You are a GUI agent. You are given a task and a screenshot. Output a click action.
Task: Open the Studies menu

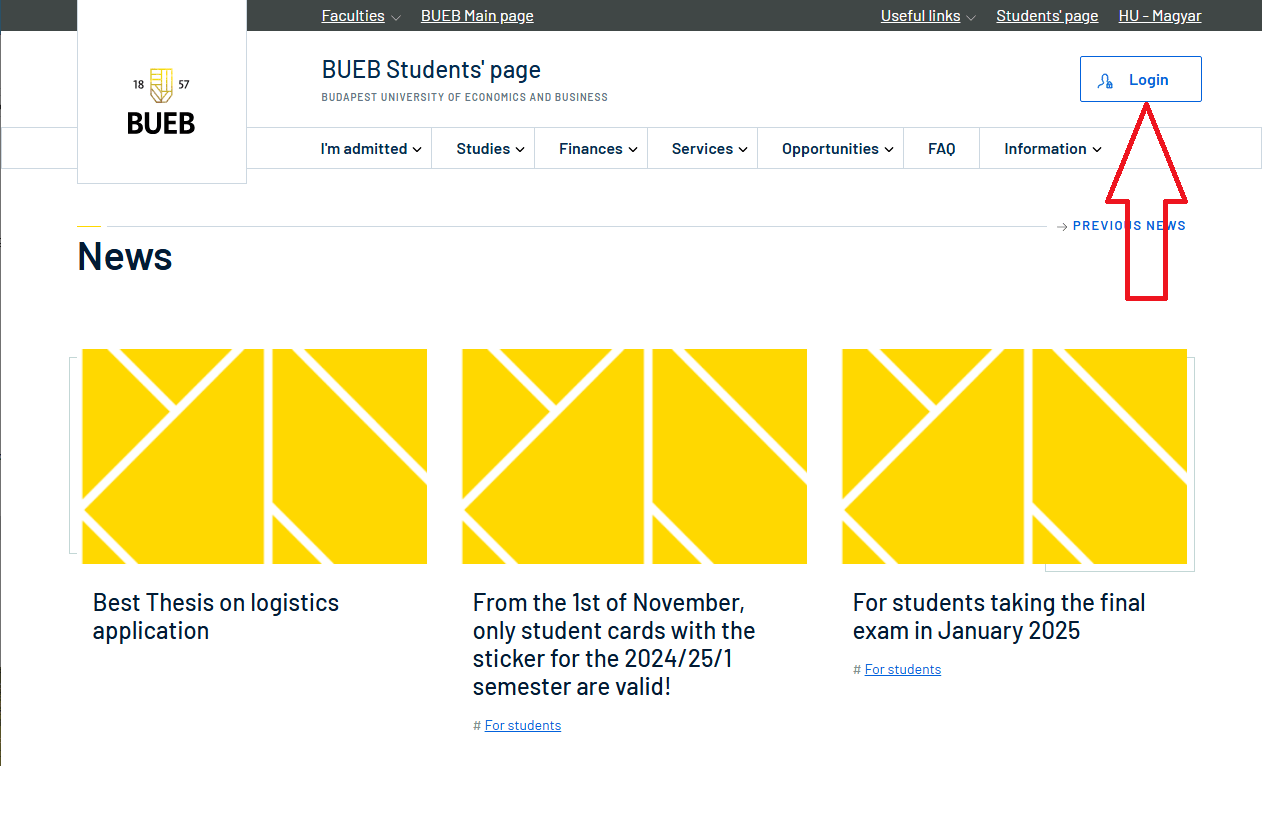(x=490, y=149)
